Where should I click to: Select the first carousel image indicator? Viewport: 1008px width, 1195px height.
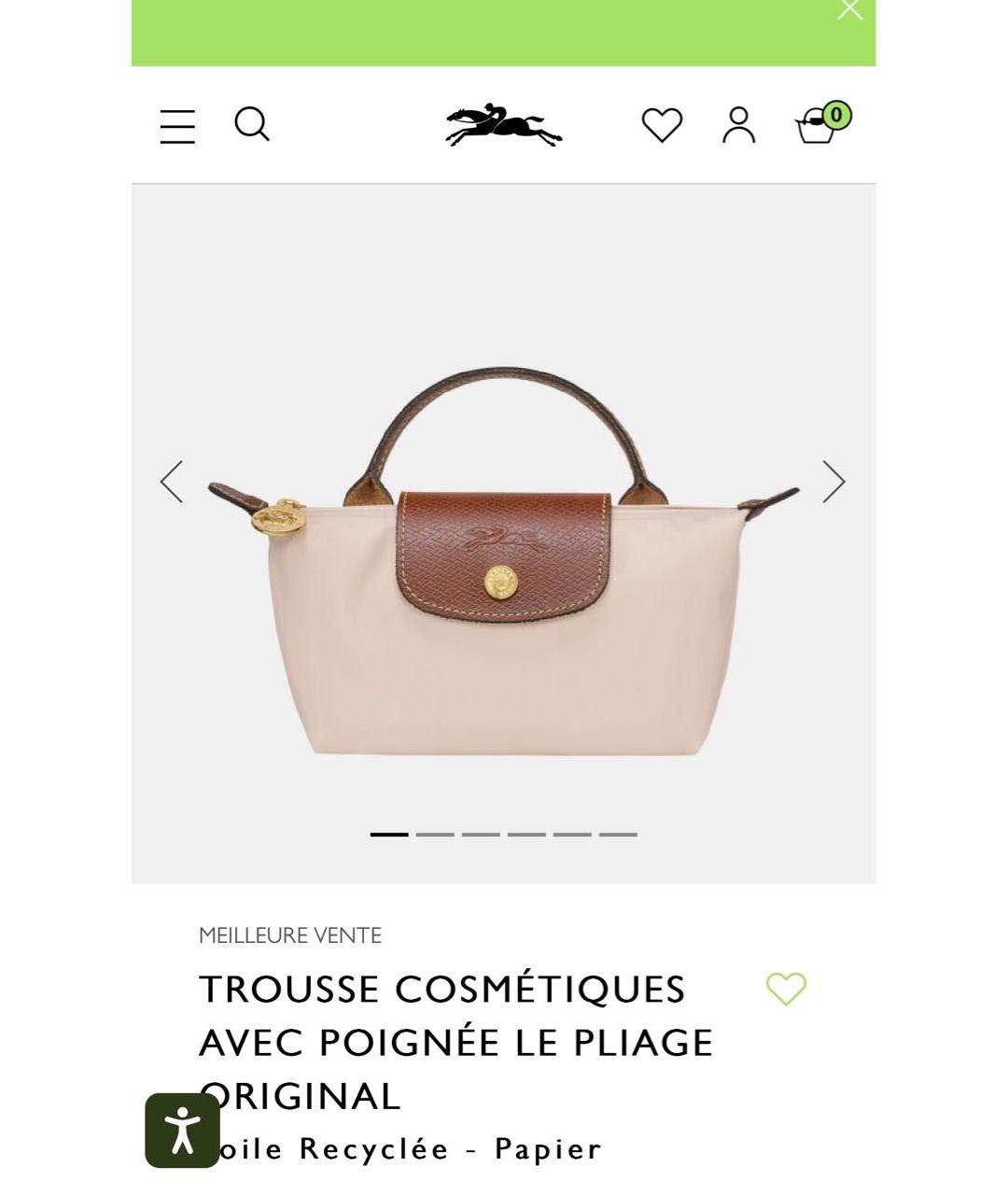389,834
